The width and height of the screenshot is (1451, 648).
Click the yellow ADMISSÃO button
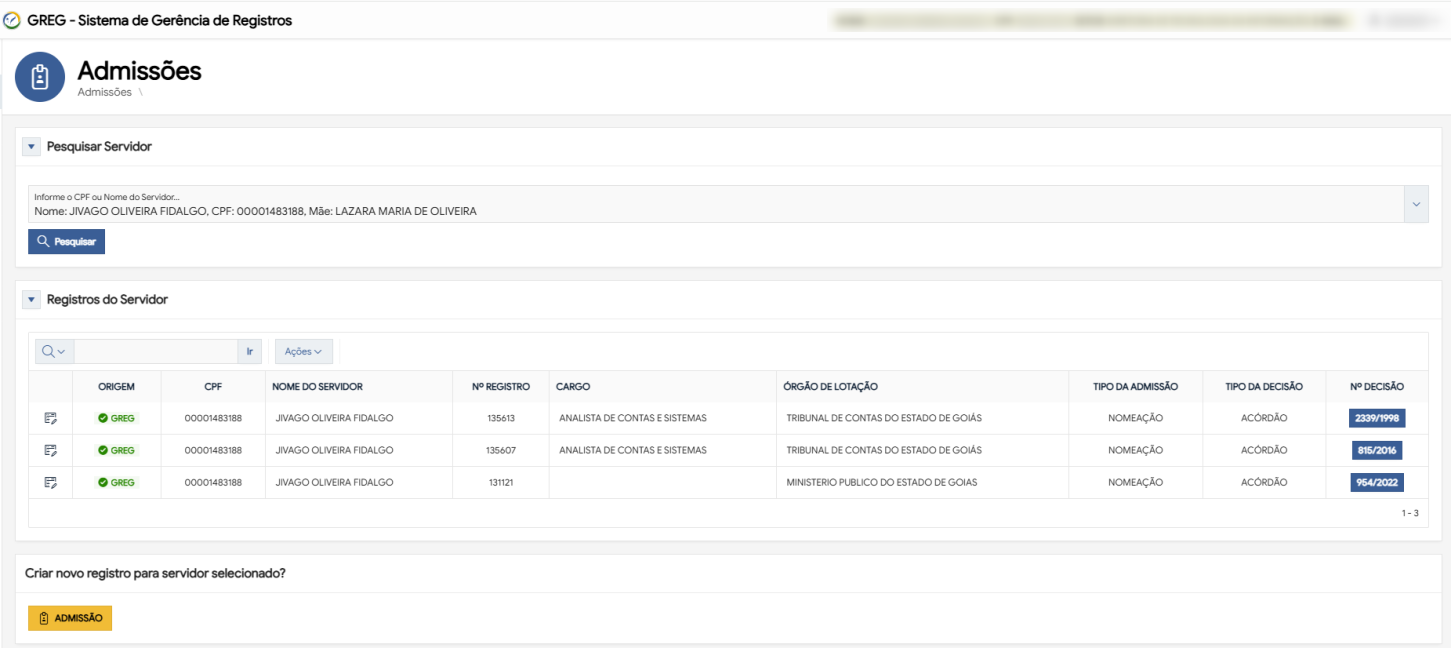(70, 618)
